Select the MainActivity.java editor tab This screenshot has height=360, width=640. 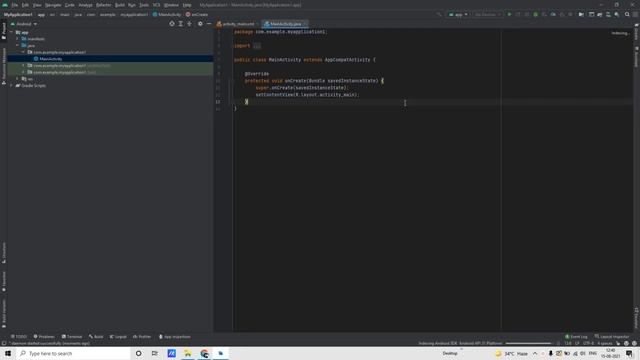coord(285,24)
